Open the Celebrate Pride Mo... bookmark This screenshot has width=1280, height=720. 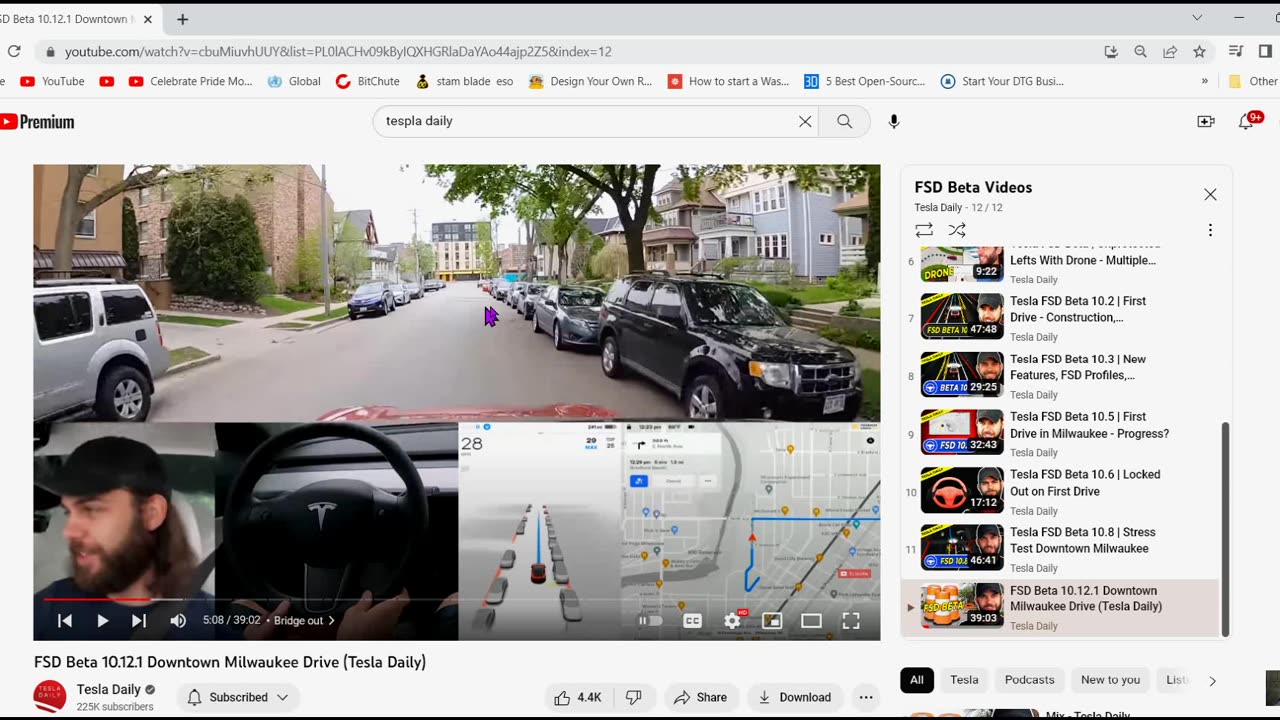pos(191,82)
